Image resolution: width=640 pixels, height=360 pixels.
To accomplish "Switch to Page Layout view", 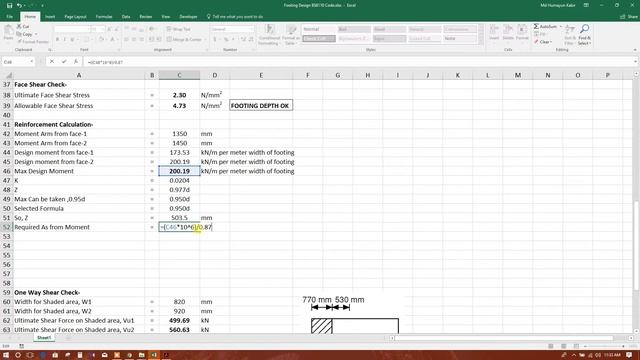I will pos(563,346).
